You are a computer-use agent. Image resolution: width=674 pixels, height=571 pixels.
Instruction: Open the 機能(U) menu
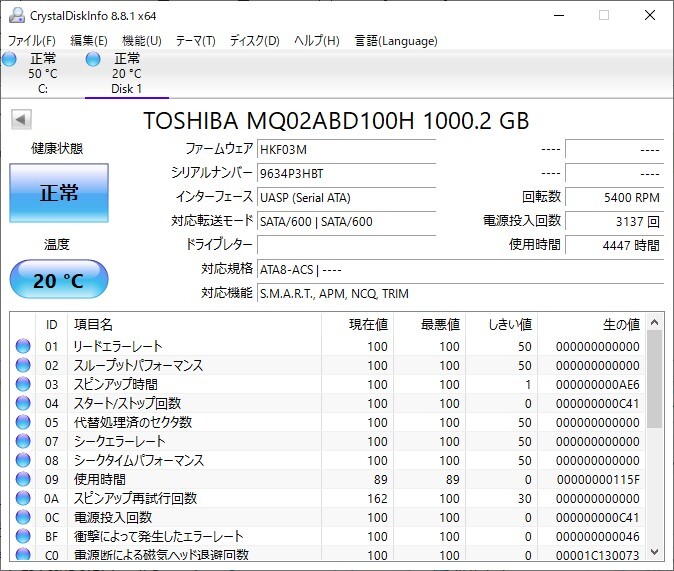142,41
